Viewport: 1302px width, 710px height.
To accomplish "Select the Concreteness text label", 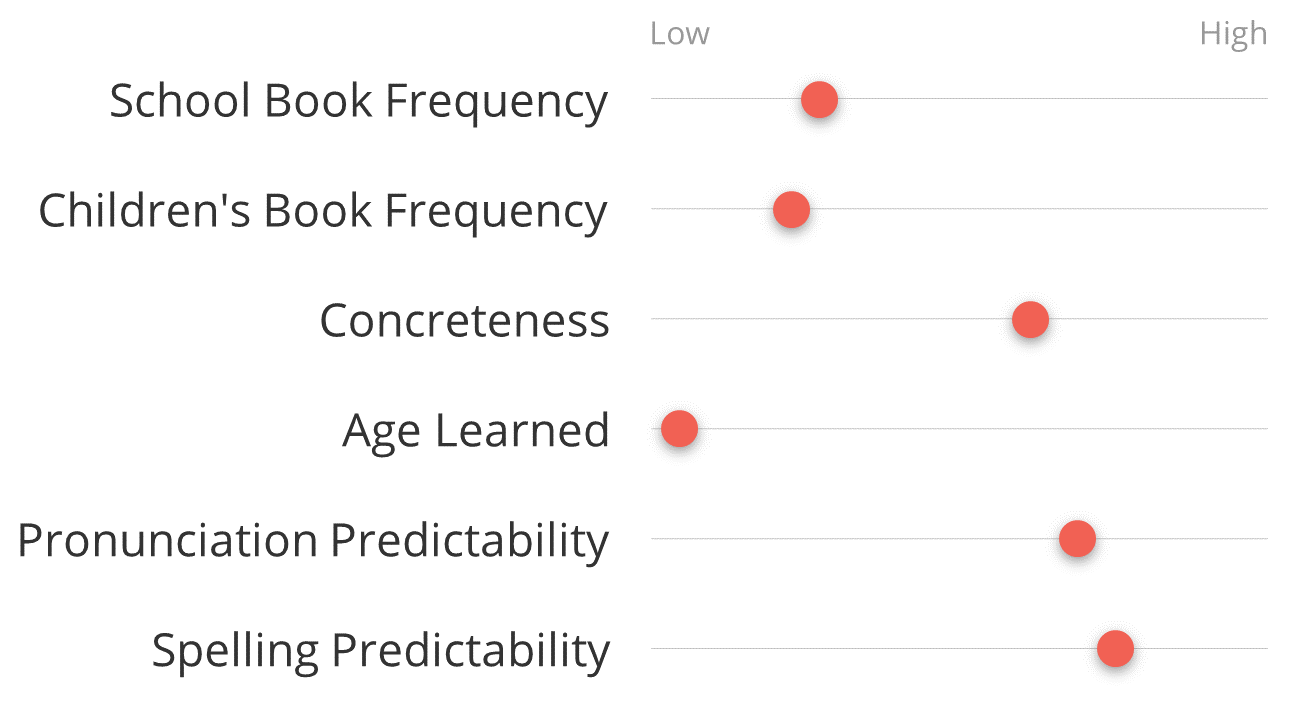I will pyautogui.click(x=464, y=321).
